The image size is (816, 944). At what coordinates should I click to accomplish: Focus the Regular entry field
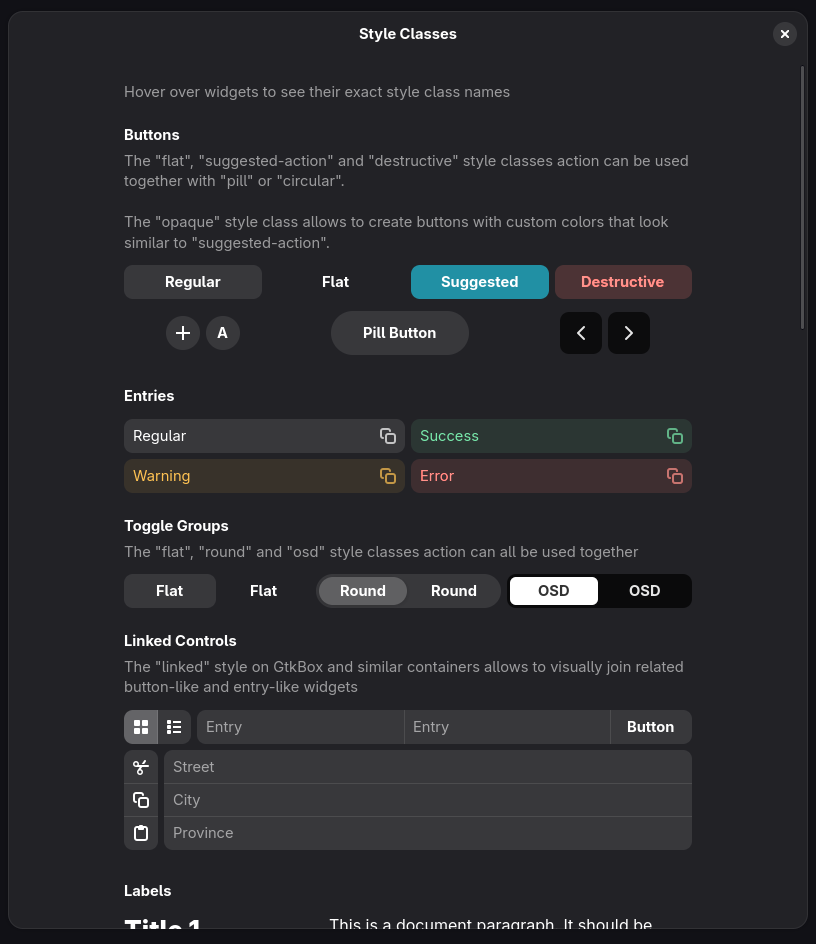coord(264,436)
